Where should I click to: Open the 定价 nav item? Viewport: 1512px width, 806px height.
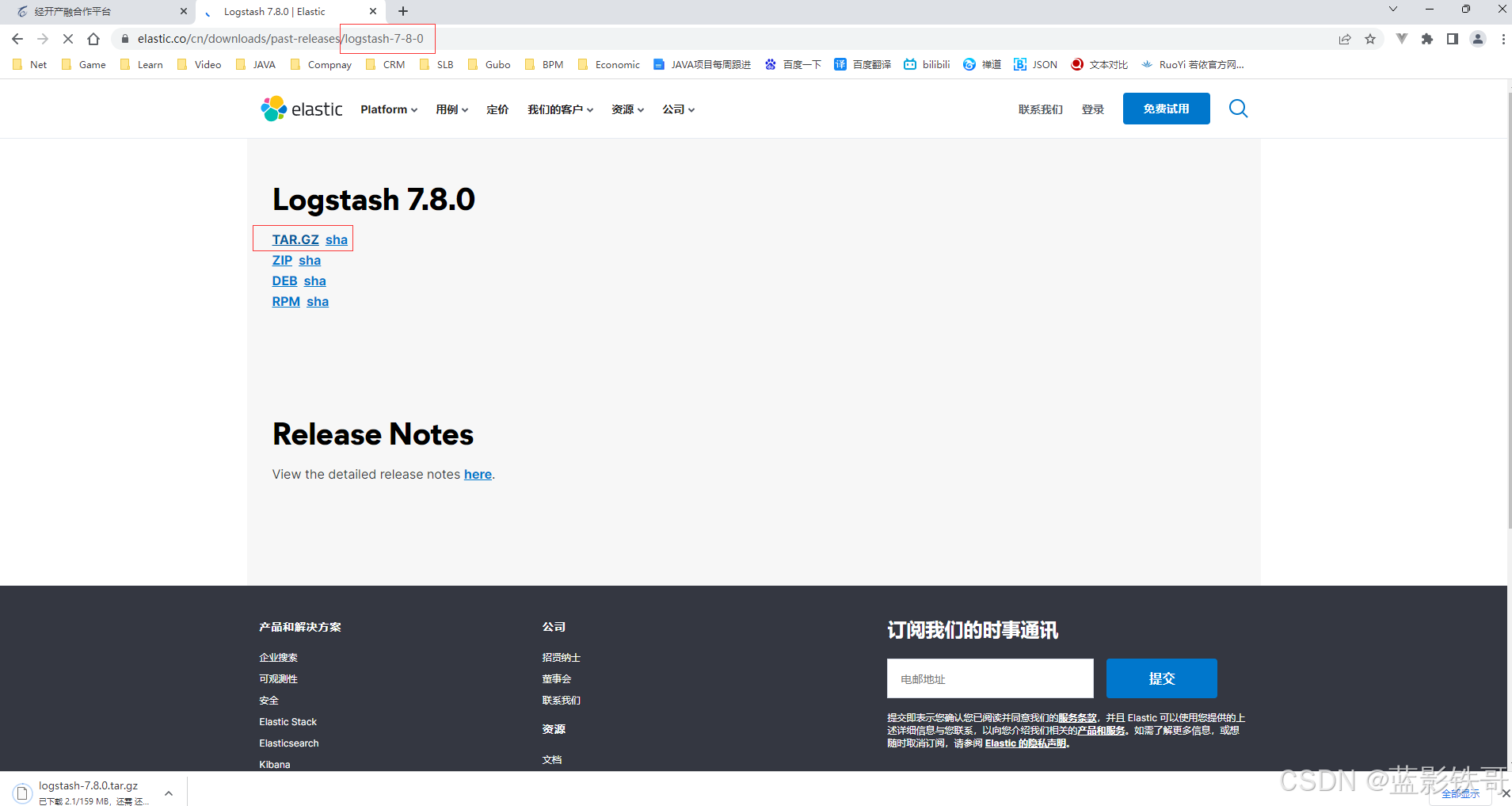(497, 109)
